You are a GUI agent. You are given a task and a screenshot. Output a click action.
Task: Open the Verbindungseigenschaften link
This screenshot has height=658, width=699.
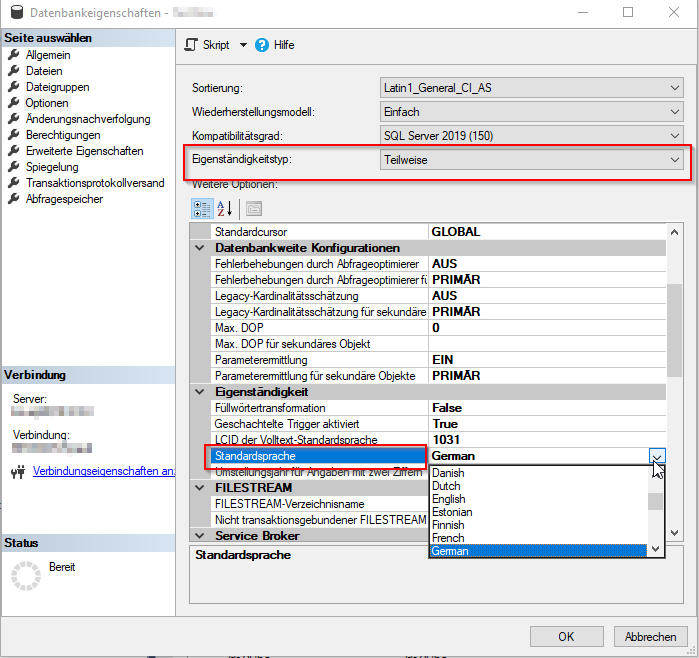104,471
